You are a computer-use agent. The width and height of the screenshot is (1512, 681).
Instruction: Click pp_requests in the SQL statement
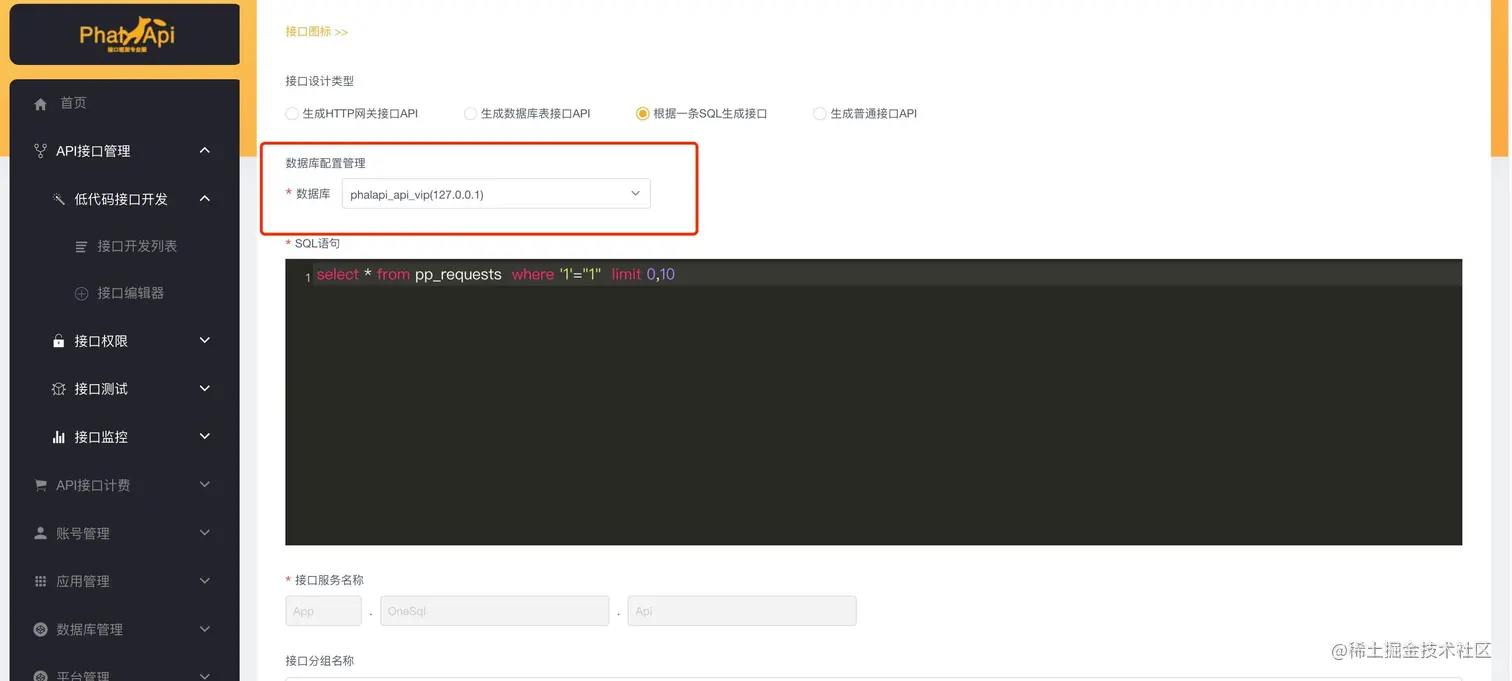coord(458,274)
